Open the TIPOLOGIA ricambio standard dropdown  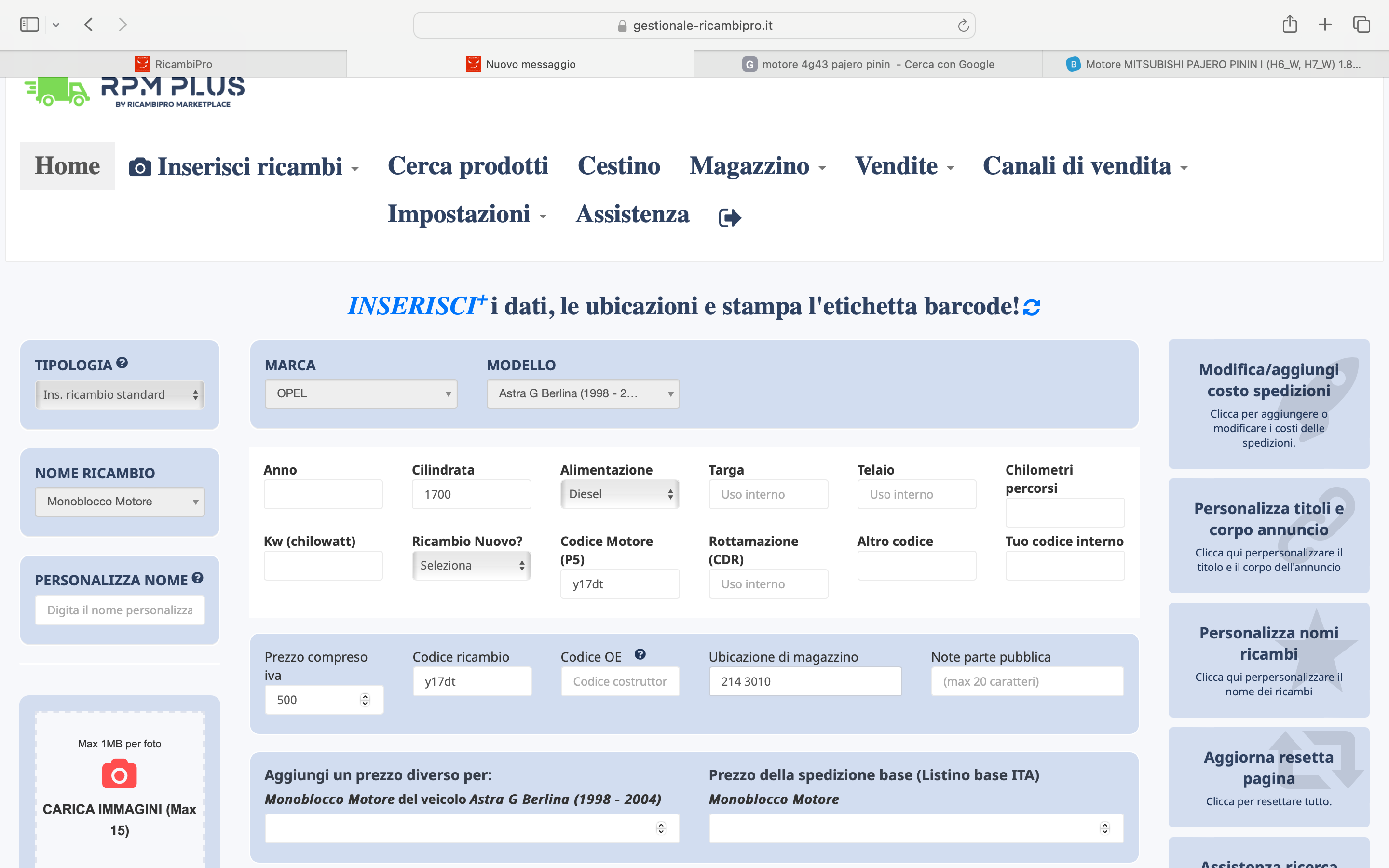(120, 395)
